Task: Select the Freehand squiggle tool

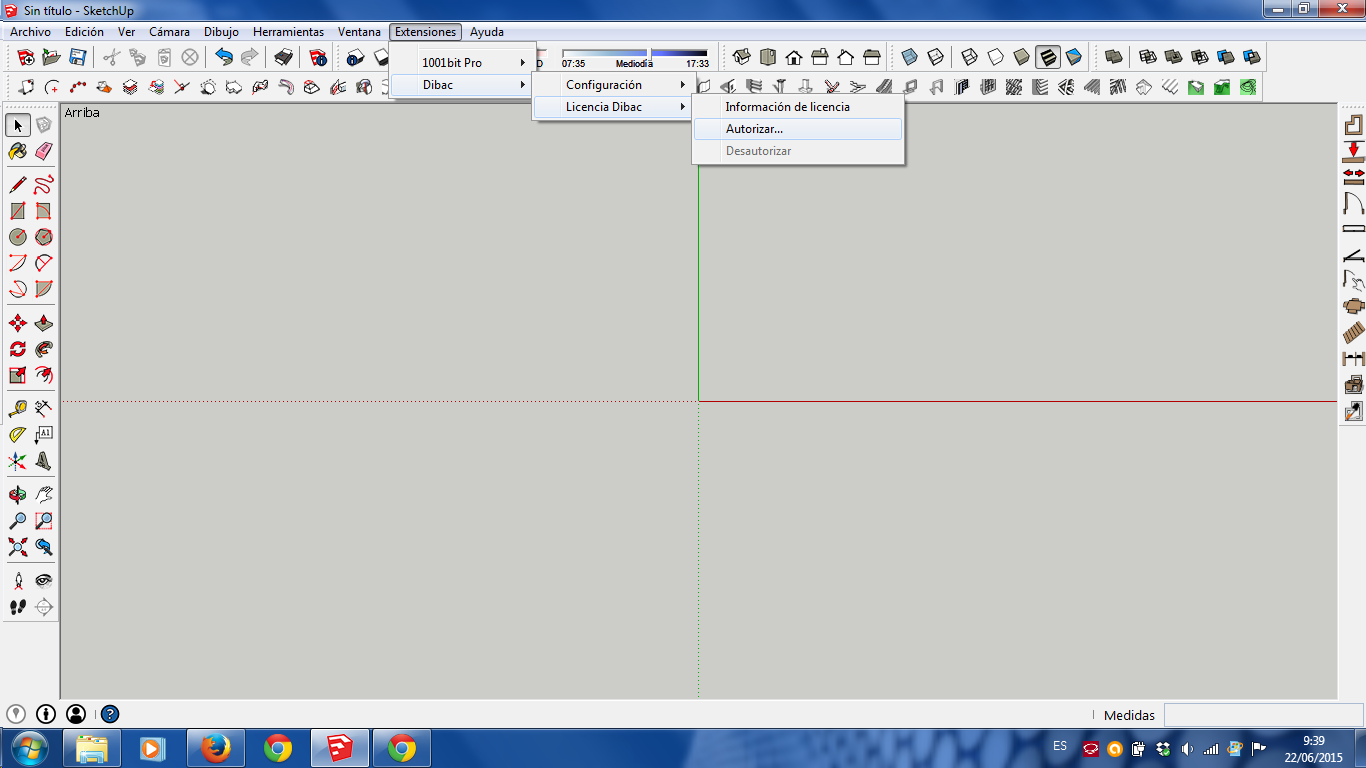Action: (44, 185)
